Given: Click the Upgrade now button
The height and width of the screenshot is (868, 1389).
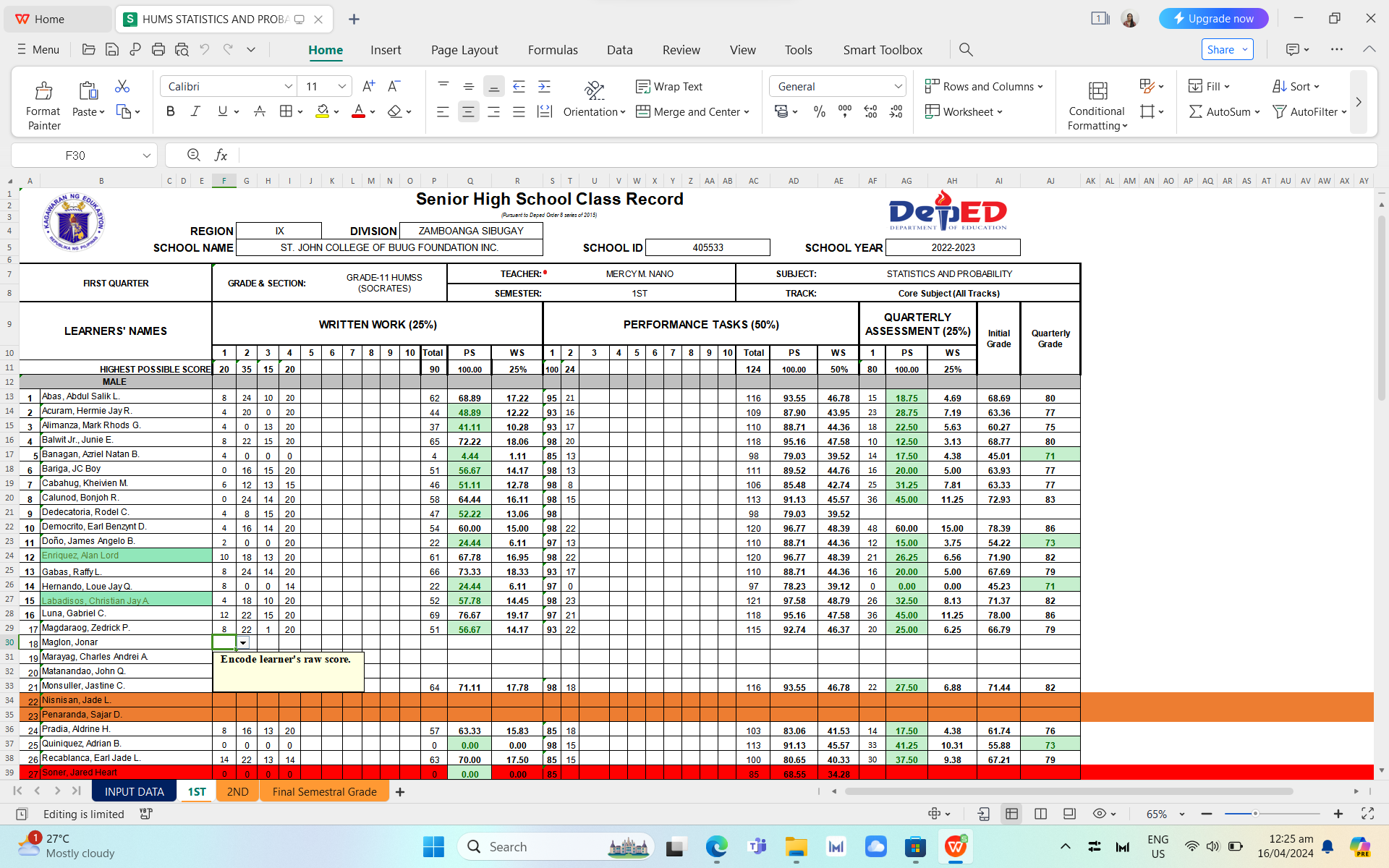Looking at the screenshot, I should tap(1213, 19).
